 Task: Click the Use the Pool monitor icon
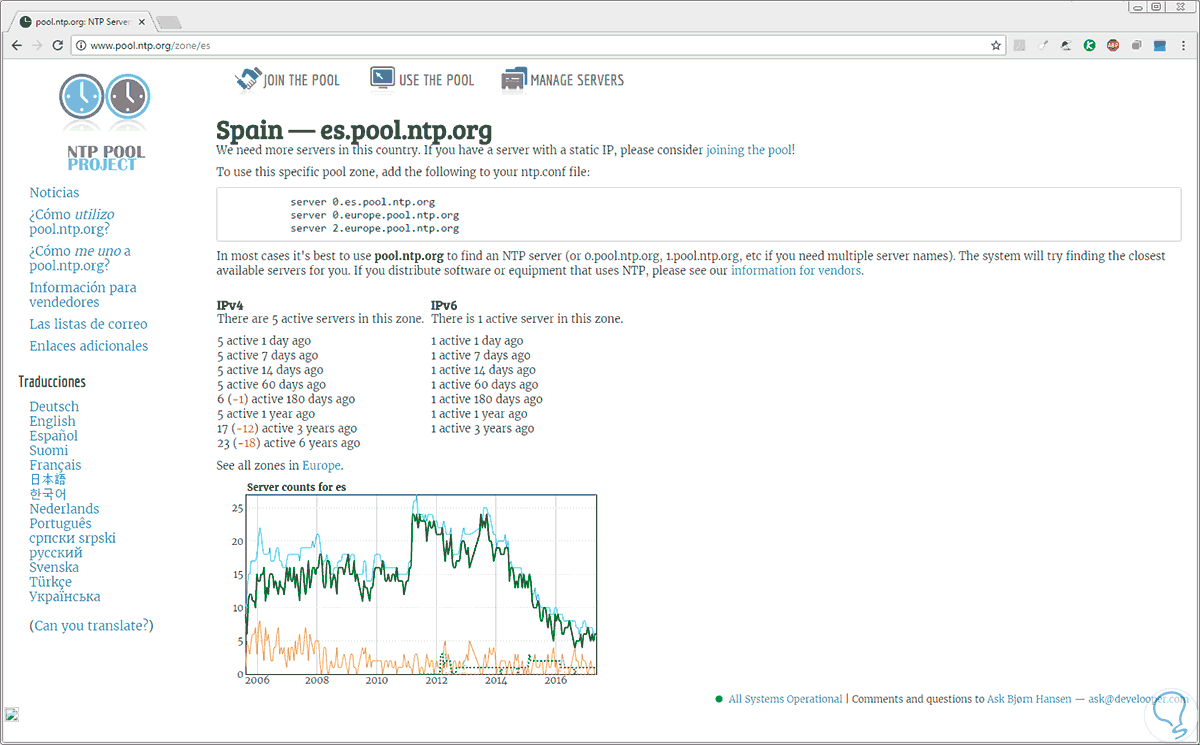click(382, 79)
